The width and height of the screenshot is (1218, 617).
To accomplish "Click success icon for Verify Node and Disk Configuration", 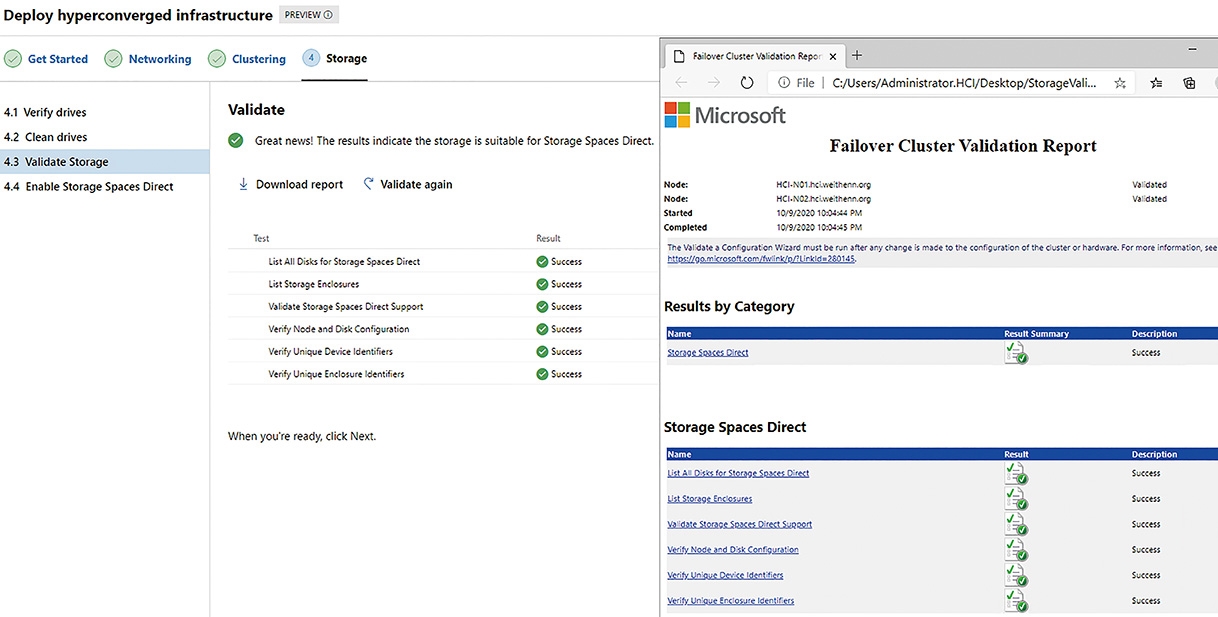I will 542,329.
